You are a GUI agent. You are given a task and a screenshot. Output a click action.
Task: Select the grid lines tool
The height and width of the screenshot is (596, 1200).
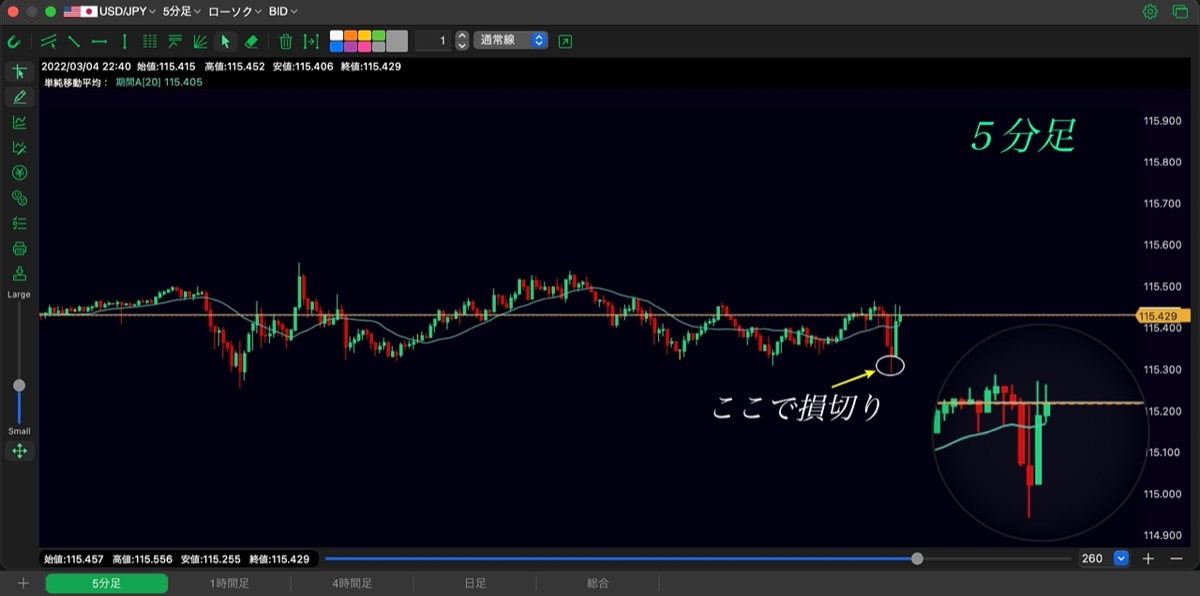coord(150,41)
